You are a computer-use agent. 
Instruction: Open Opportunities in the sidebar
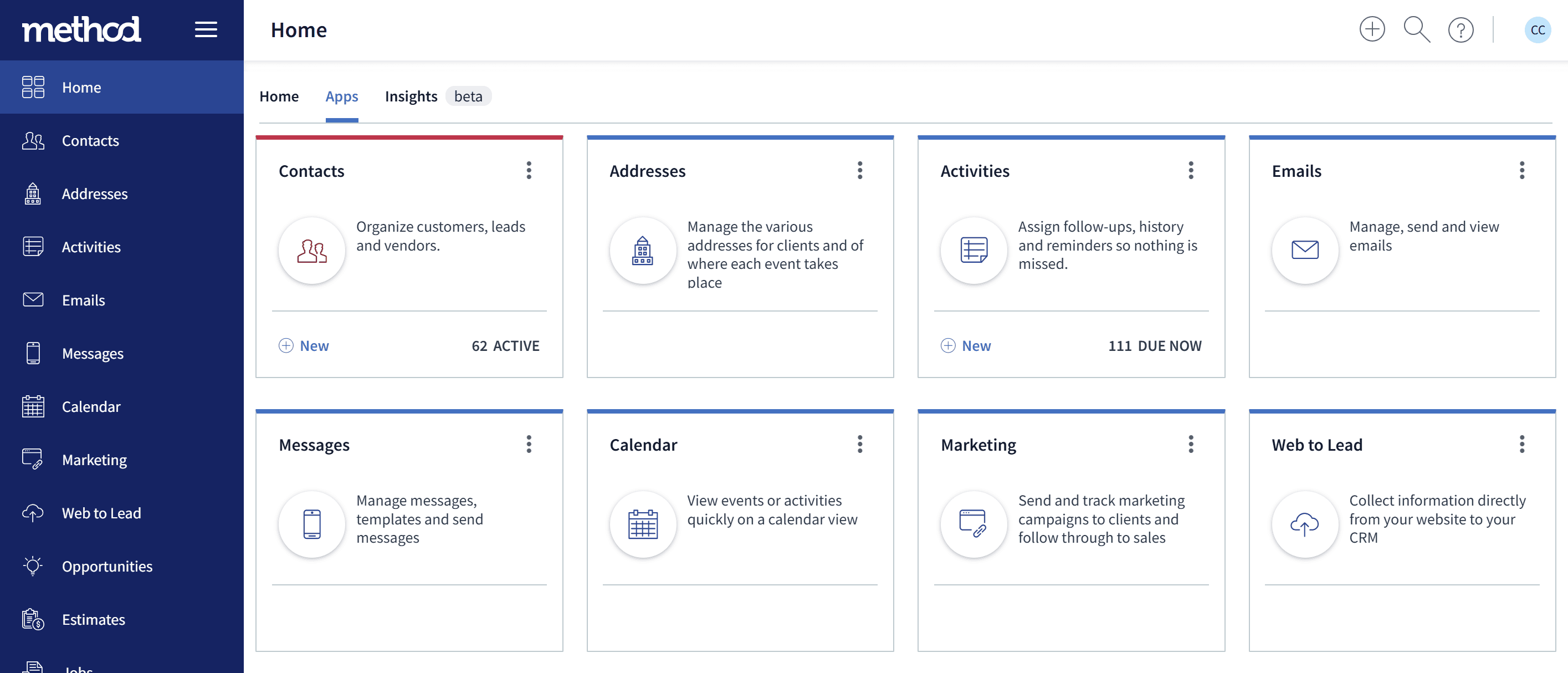[x=122, y=567]
